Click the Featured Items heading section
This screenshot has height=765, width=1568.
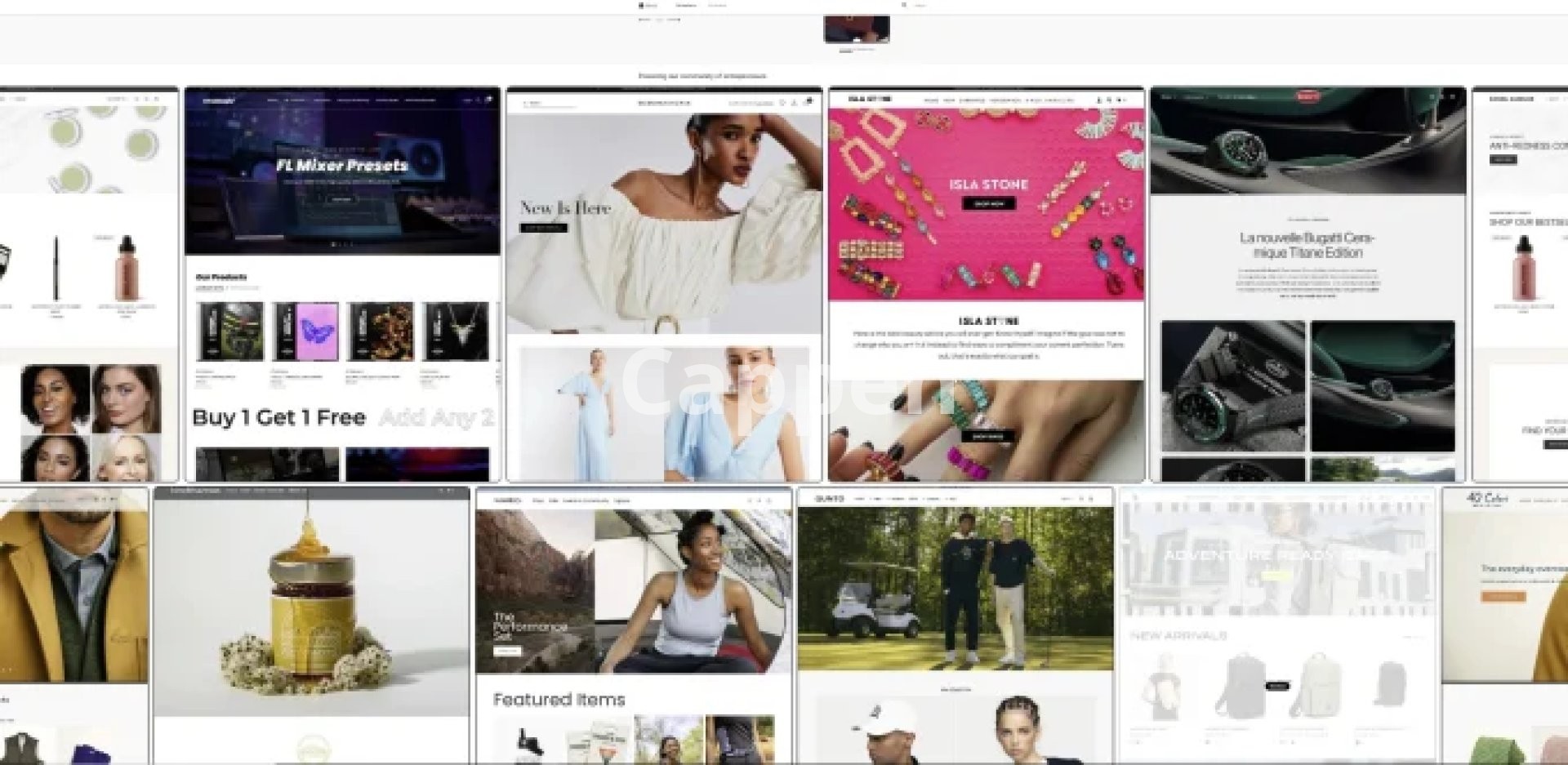tap(559, 700)
